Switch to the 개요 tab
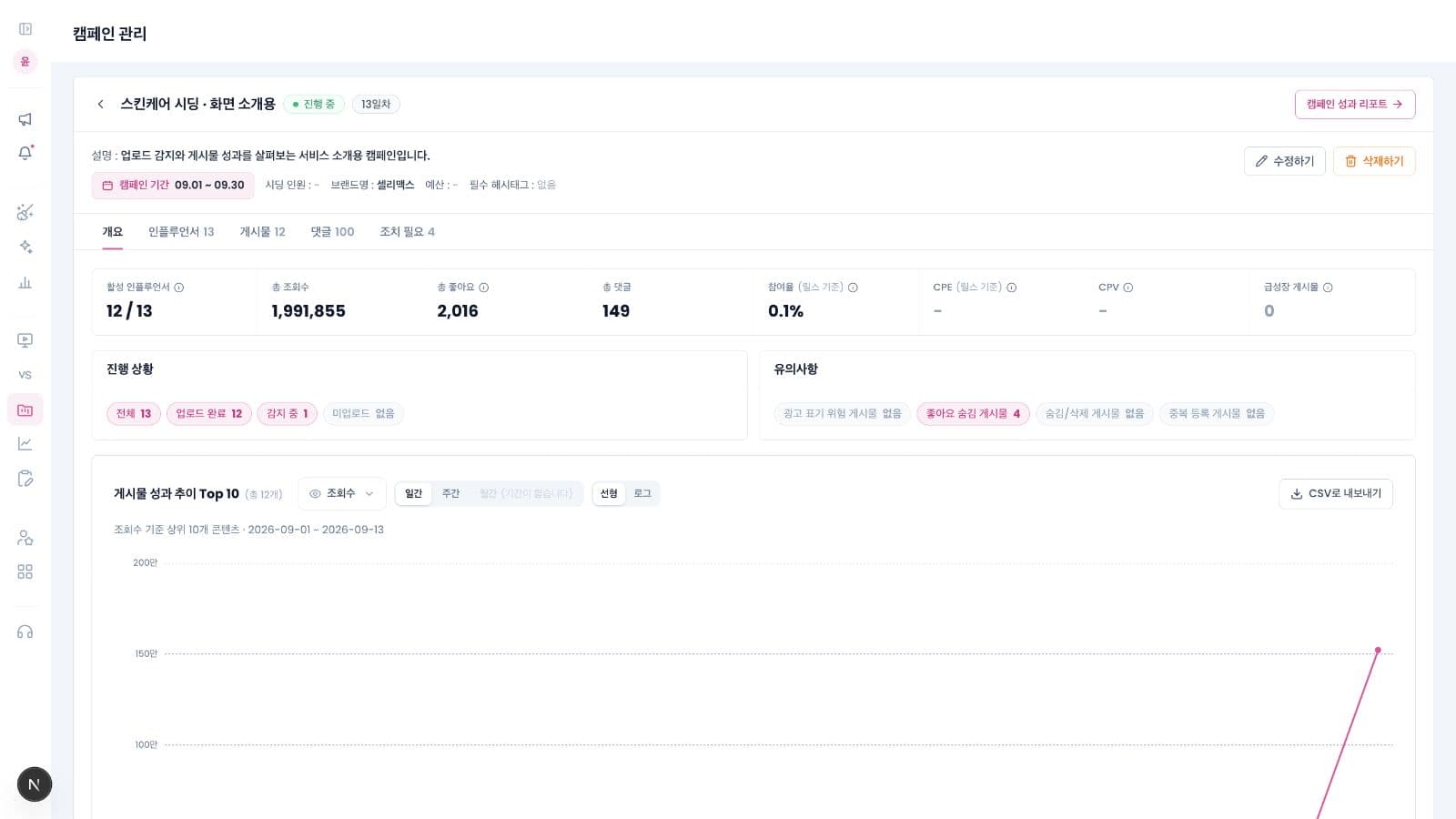This screenshot has width=1456, height=819. point(112,232)
